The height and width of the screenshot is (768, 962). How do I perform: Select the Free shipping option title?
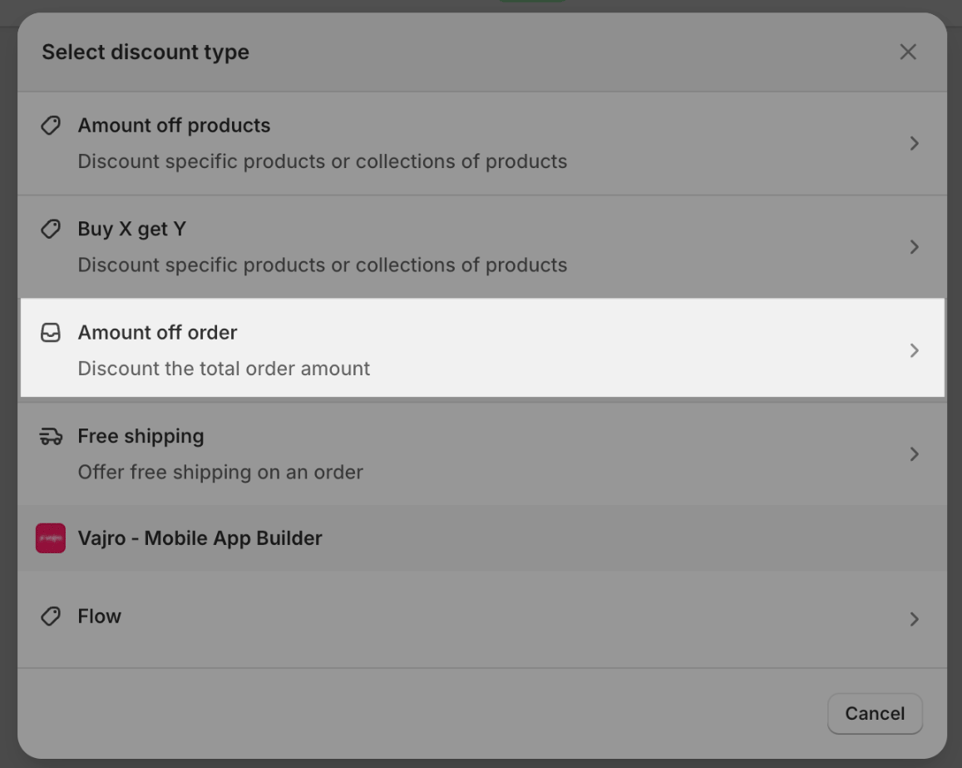point(141,436)
